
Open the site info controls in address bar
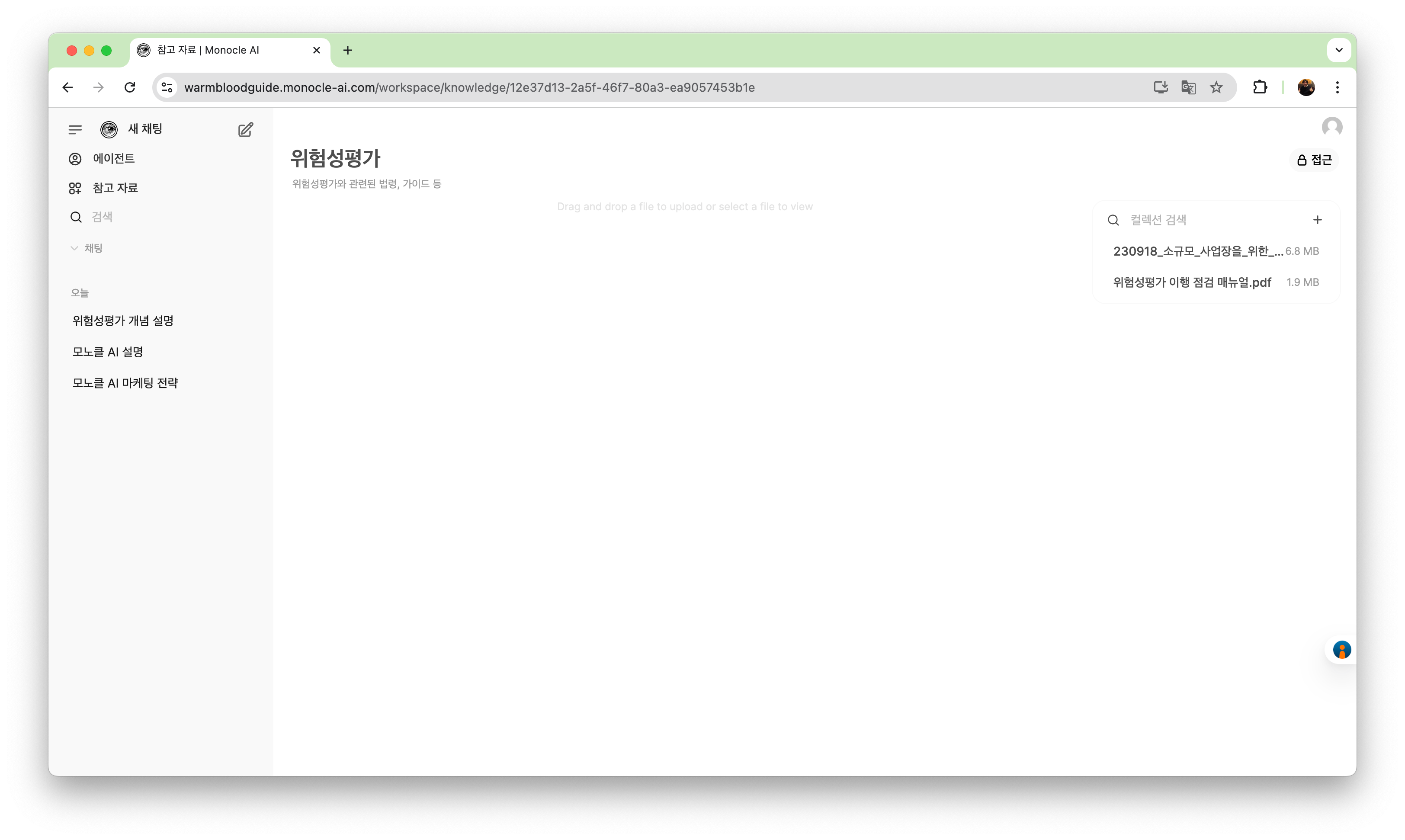coord(167,87)
